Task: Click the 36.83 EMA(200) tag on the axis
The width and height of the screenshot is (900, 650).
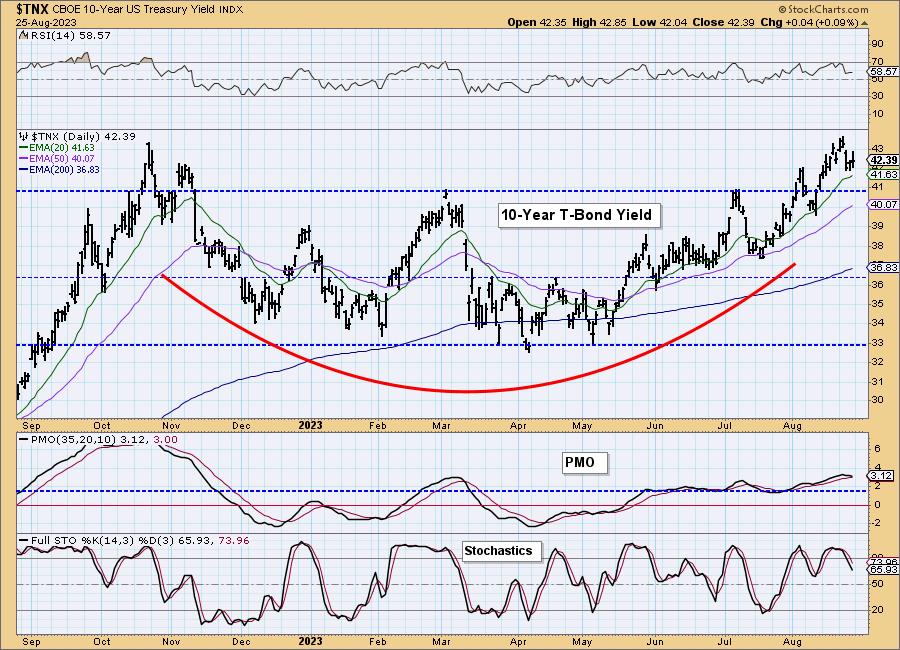Action: click(884, 268)
